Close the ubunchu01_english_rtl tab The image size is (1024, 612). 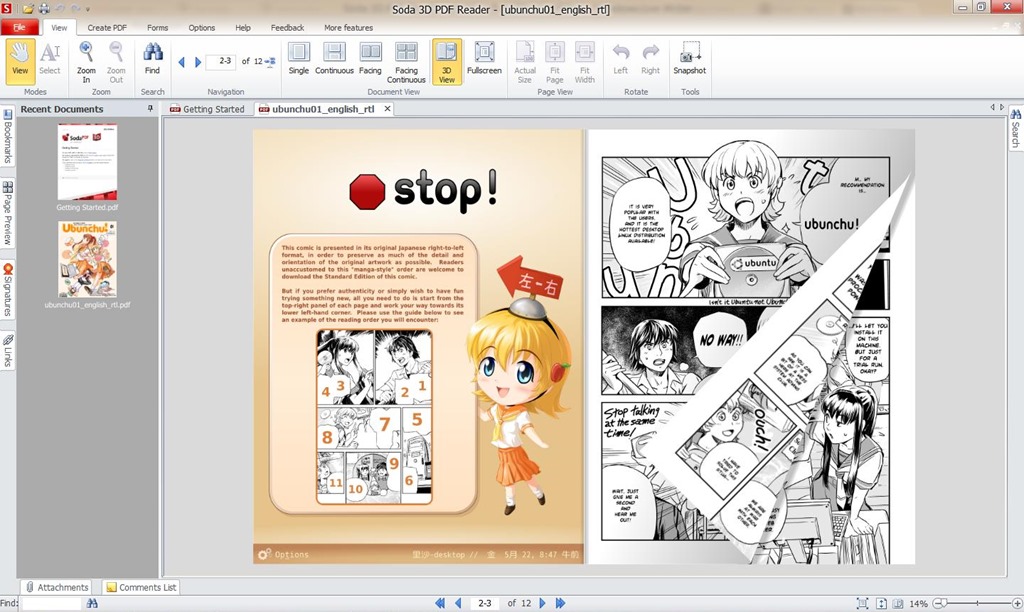[x=387, y=108]
